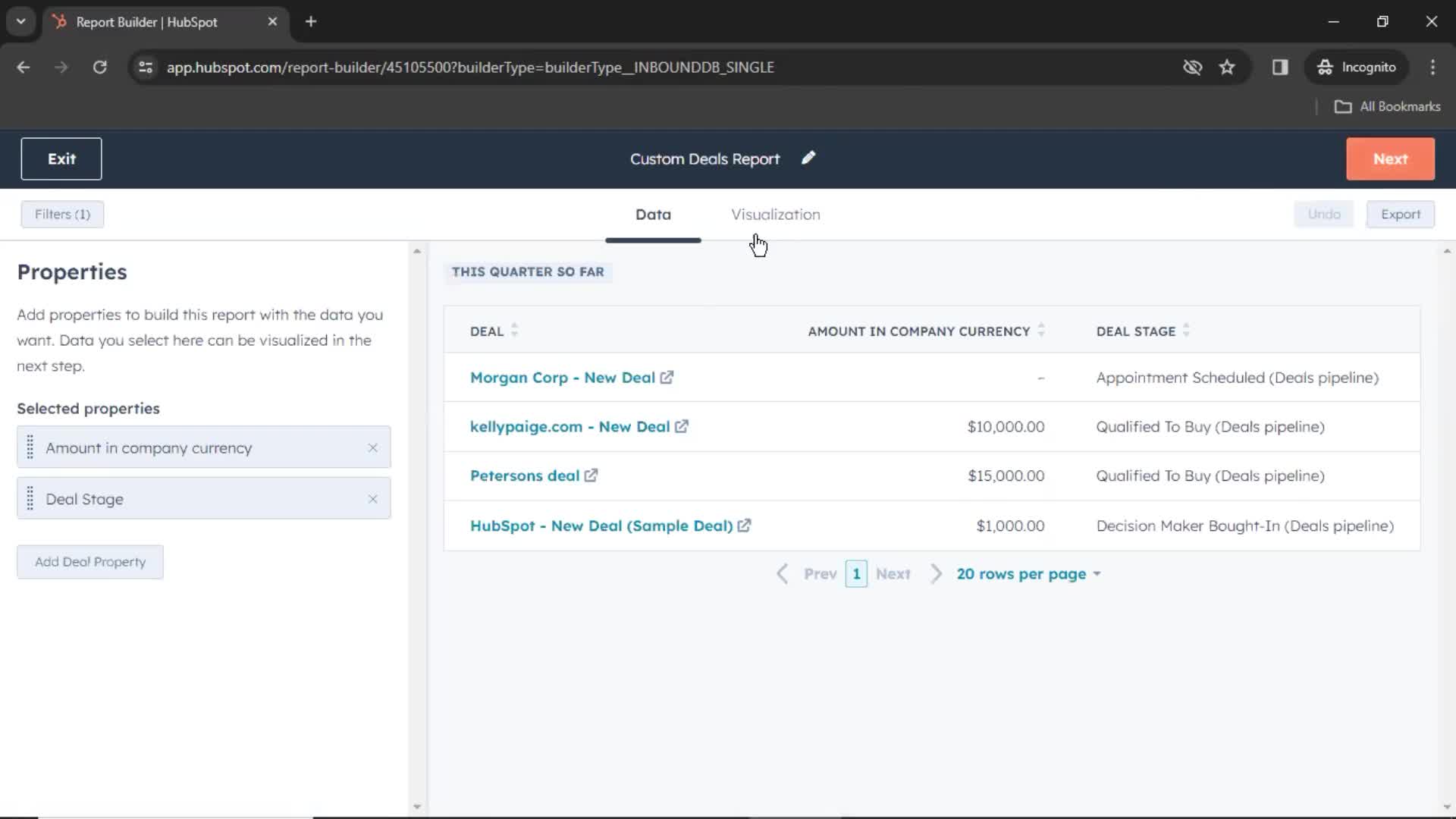The width and height of the screenshot is (1456, 819).
Task: Remove the Amount in company currency property
Action: [x=372, y=447]
